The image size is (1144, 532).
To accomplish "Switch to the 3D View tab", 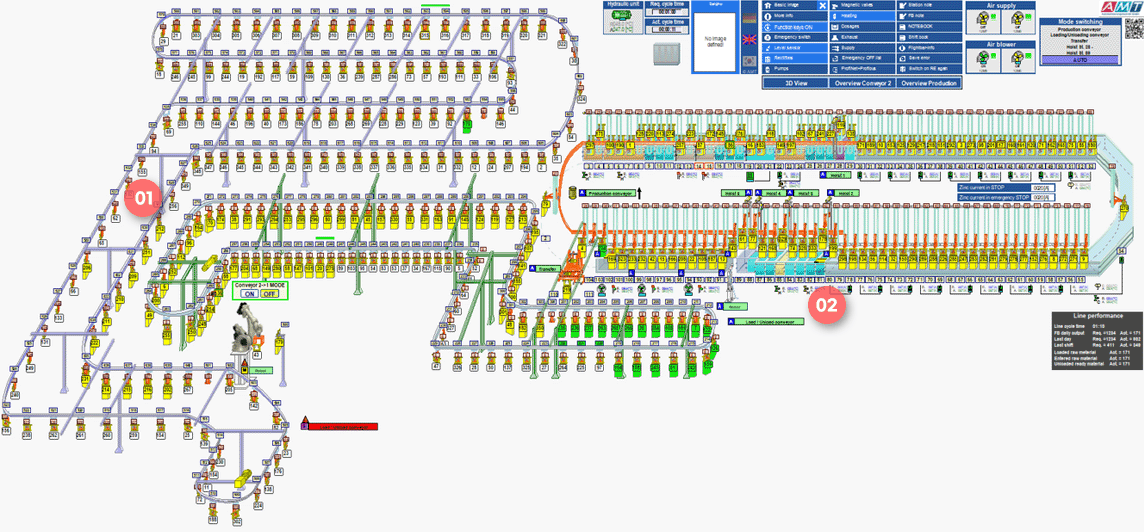I will coord(794,84).
